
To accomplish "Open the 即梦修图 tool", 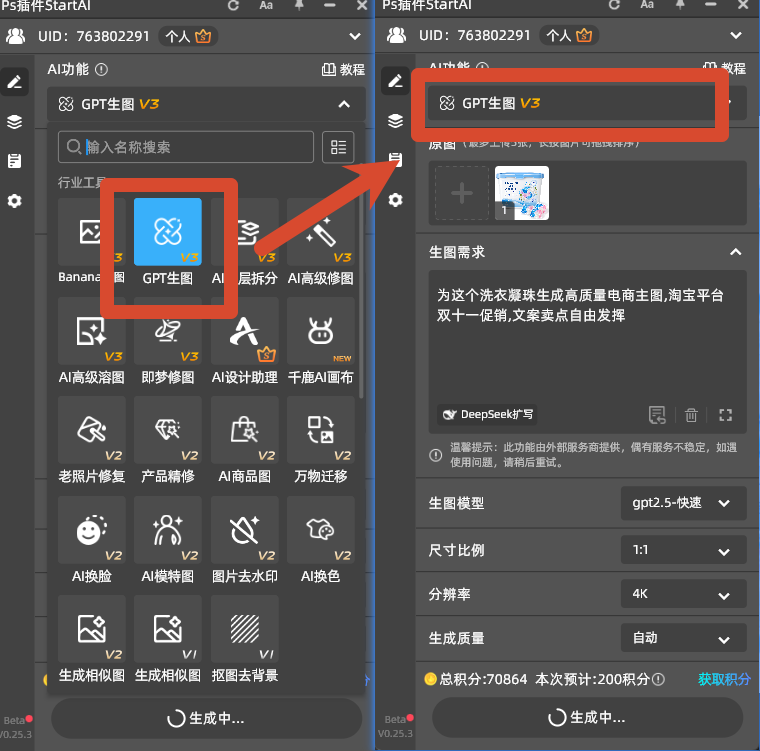I will 168,331.
